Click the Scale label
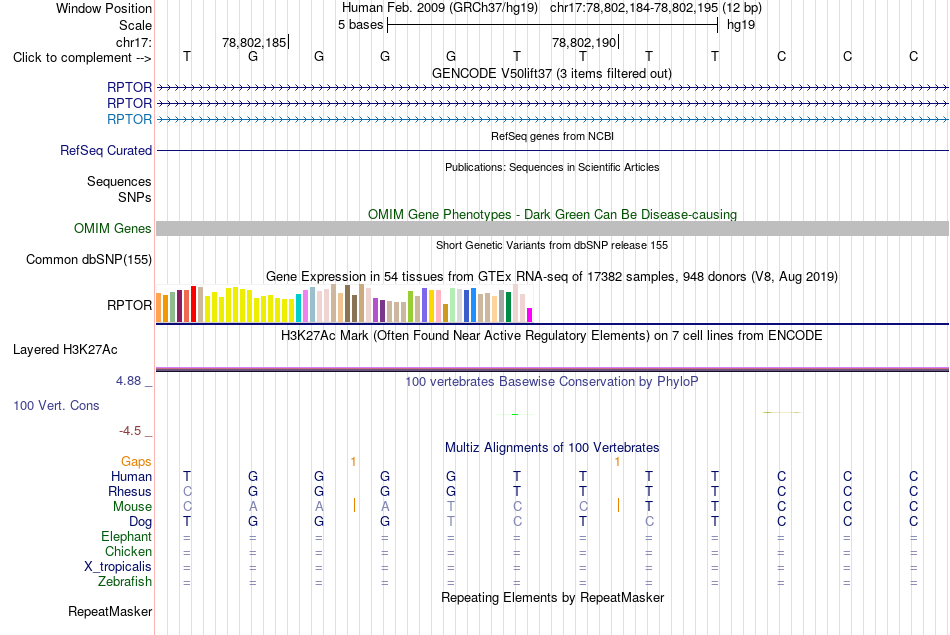This screenshot has height=635, width=950. 135,25
